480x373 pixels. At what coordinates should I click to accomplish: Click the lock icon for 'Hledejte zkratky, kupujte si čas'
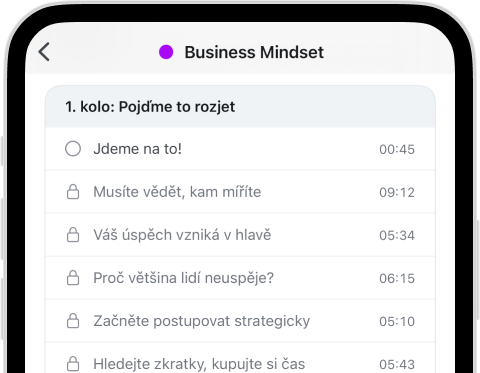tap(73, 364)
